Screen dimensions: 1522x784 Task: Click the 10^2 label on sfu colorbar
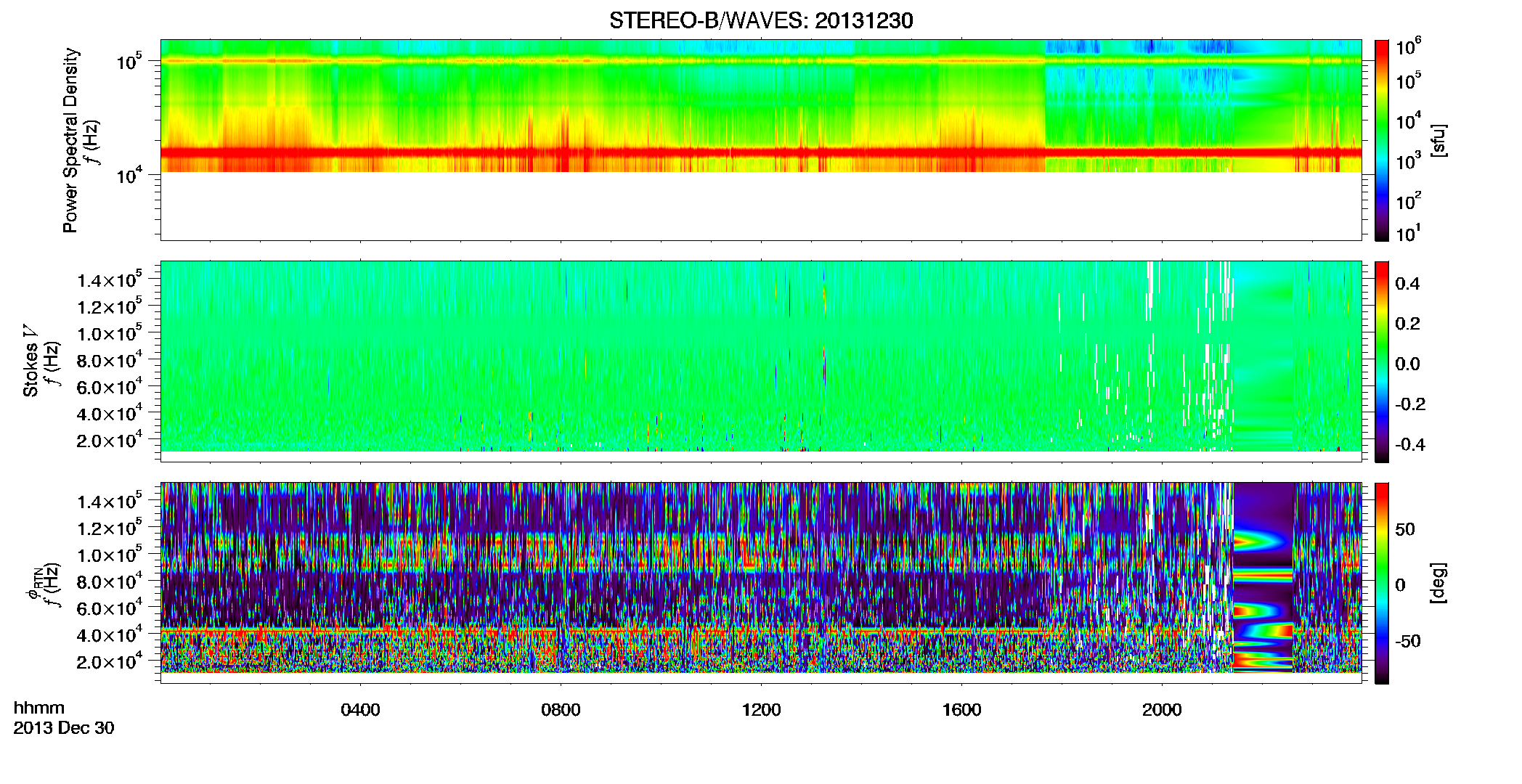pyautogui.click(x=1409, y=200)
